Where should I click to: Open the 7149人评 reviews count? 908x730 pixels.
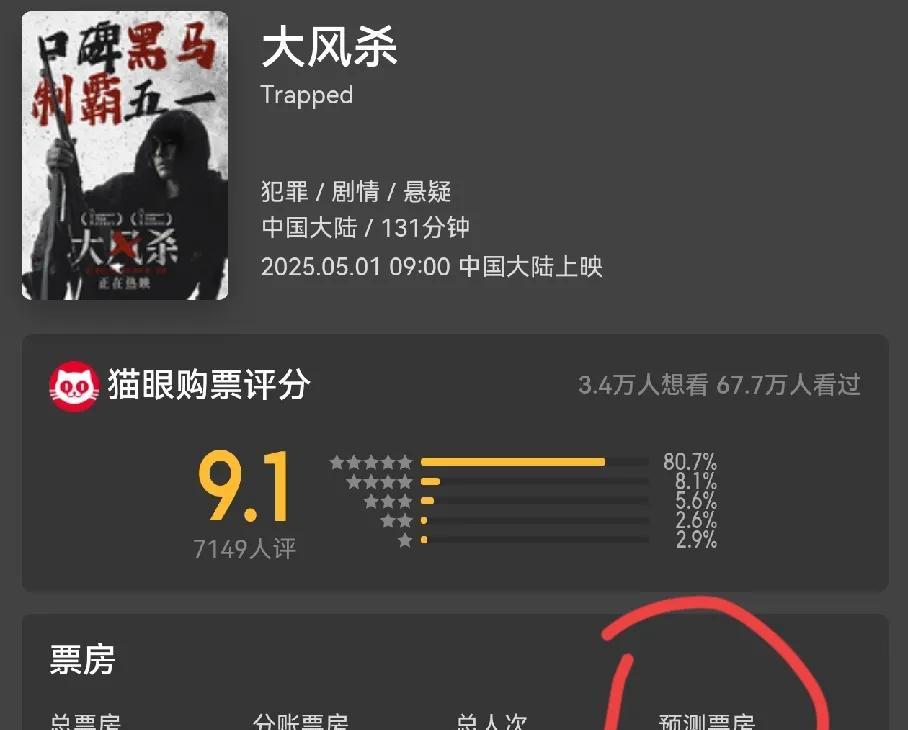pos(244,549)
